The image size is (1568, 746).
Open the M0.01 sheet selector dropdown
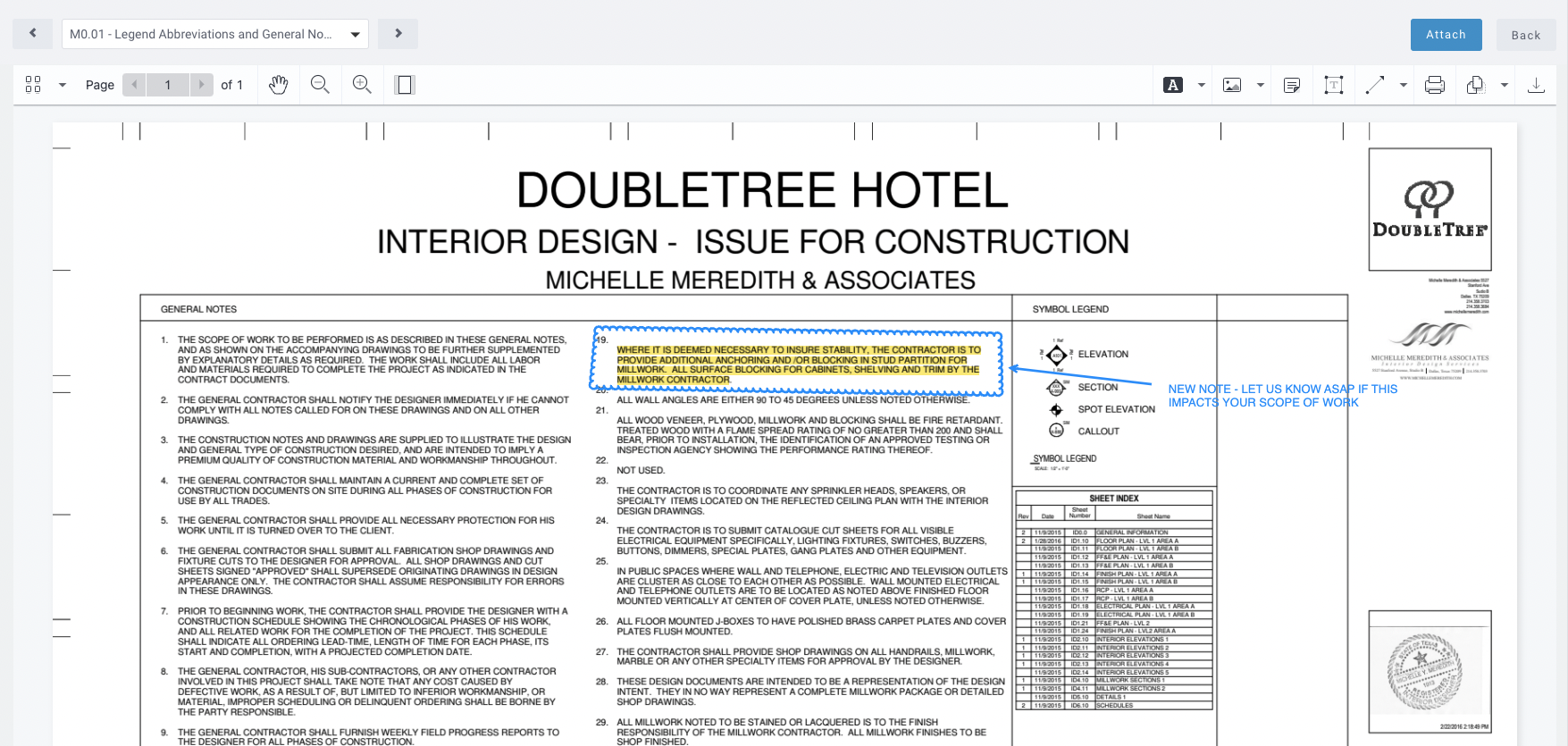(x=214, y=34)
